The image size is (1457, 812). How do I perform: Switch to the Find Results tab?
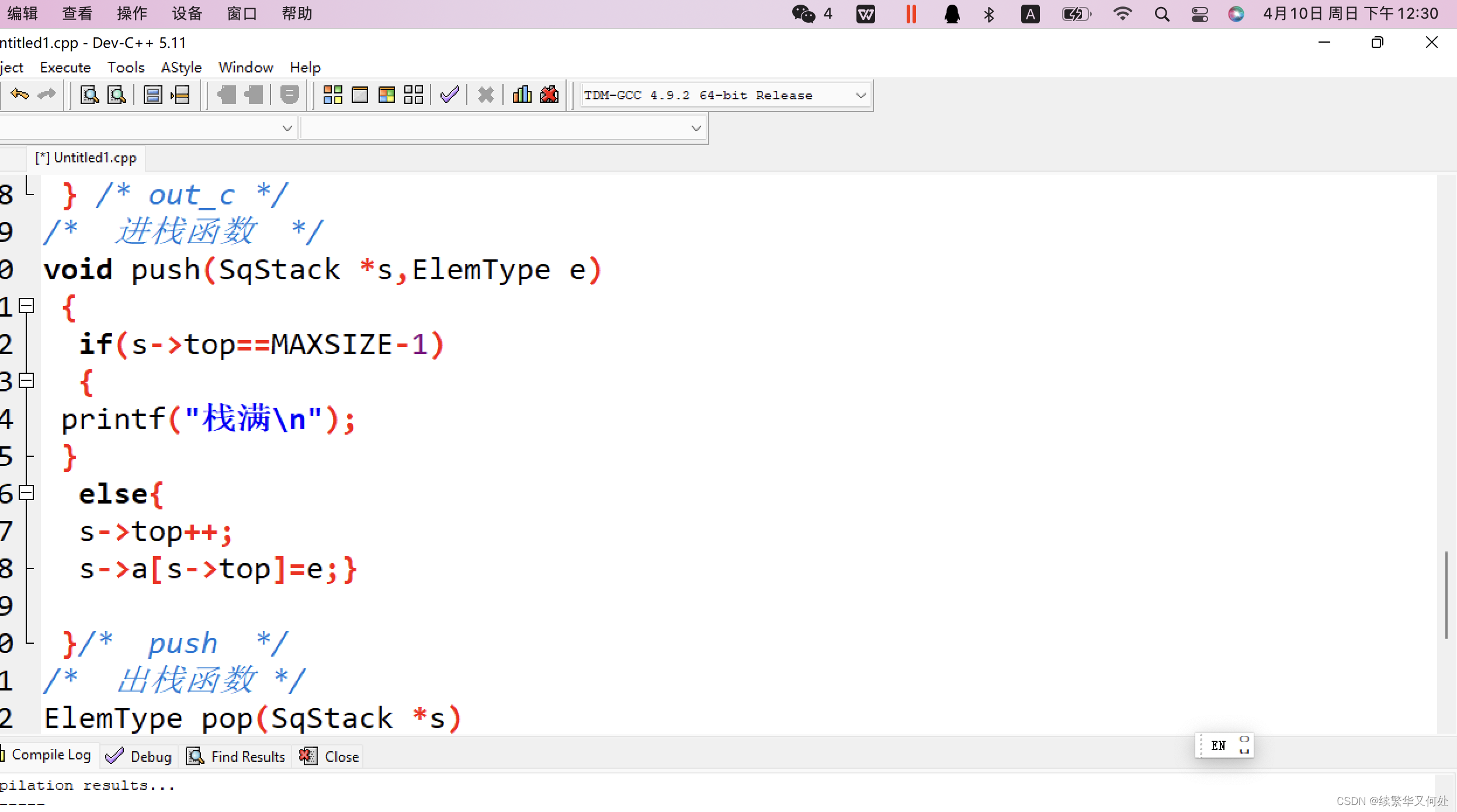coord(237,757)
